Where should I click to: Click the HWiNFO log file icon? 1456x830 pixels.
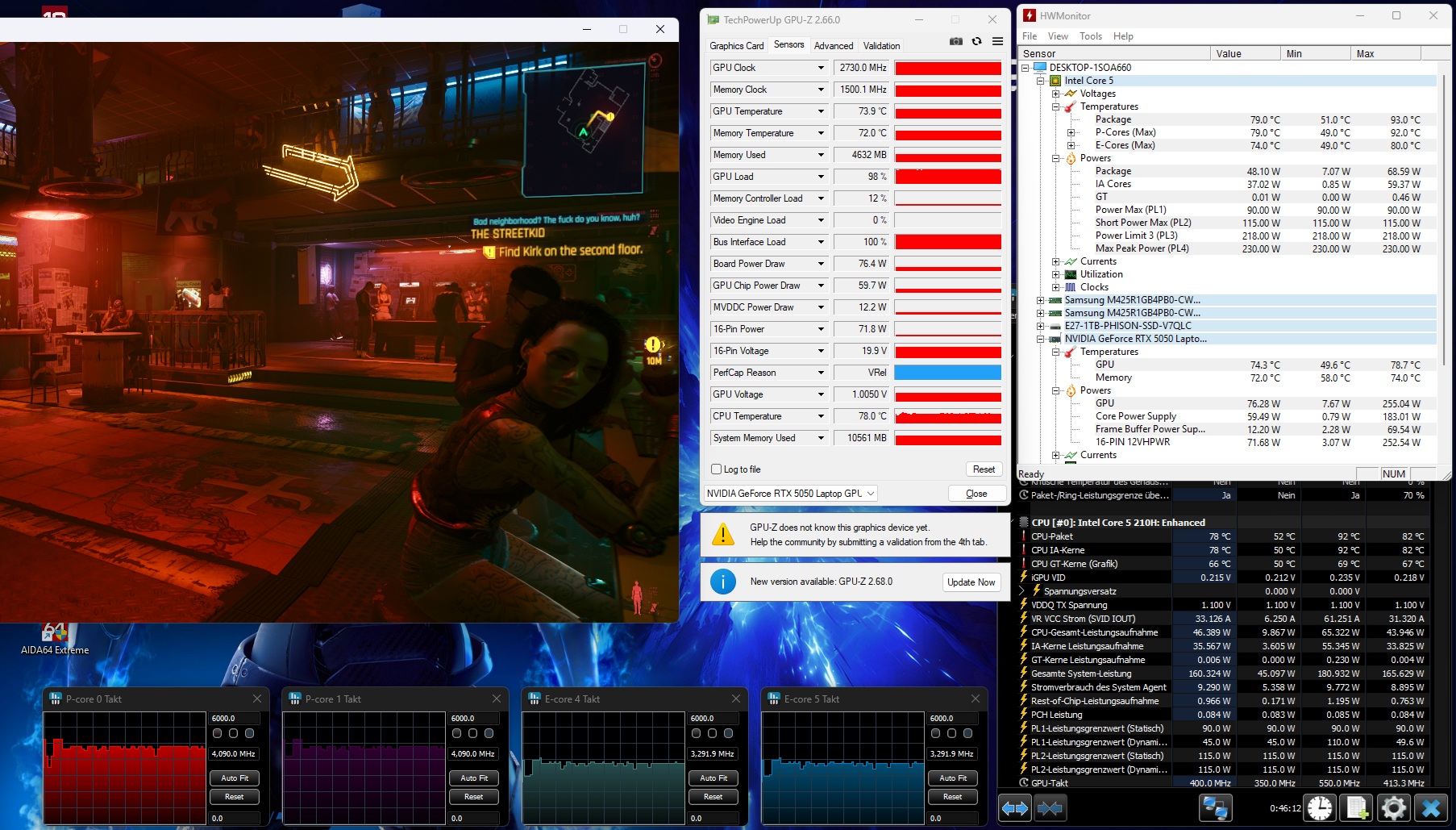1357,807
